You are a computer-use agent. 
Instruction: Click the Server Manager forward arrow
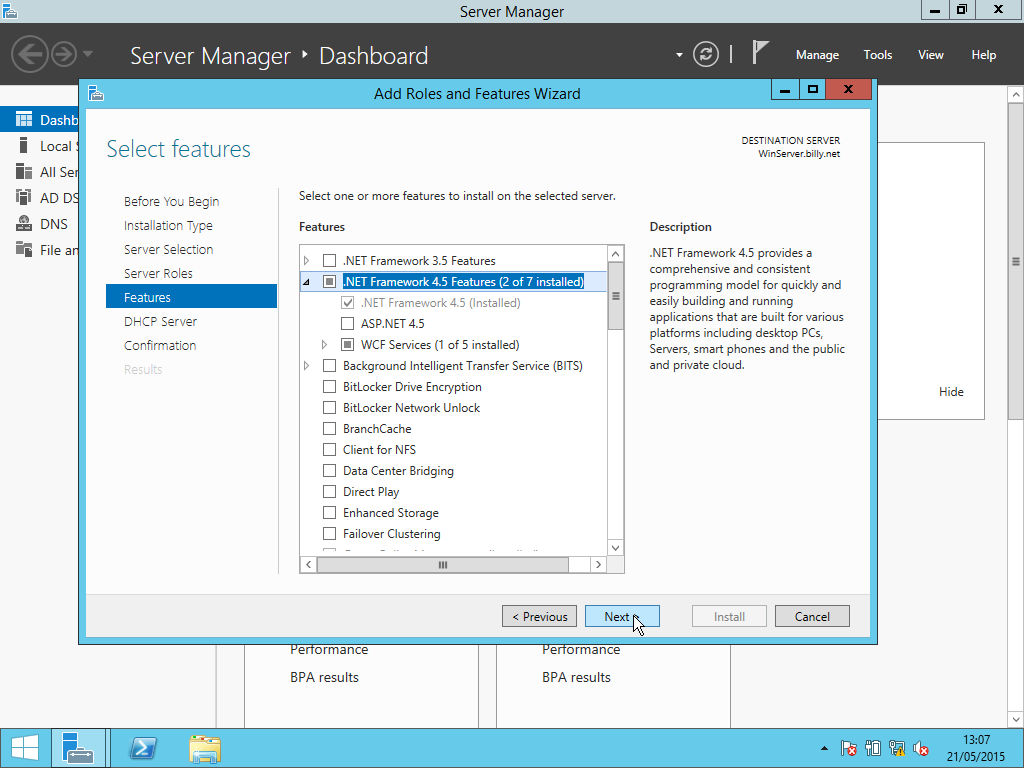tap(64, 54)
